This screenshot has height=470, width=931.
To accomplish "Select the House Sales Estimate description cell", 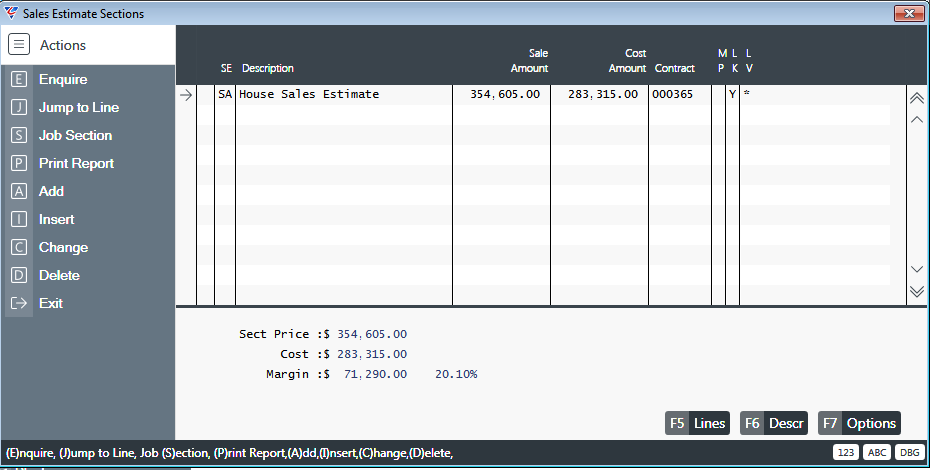I will [x=344, y=94].
